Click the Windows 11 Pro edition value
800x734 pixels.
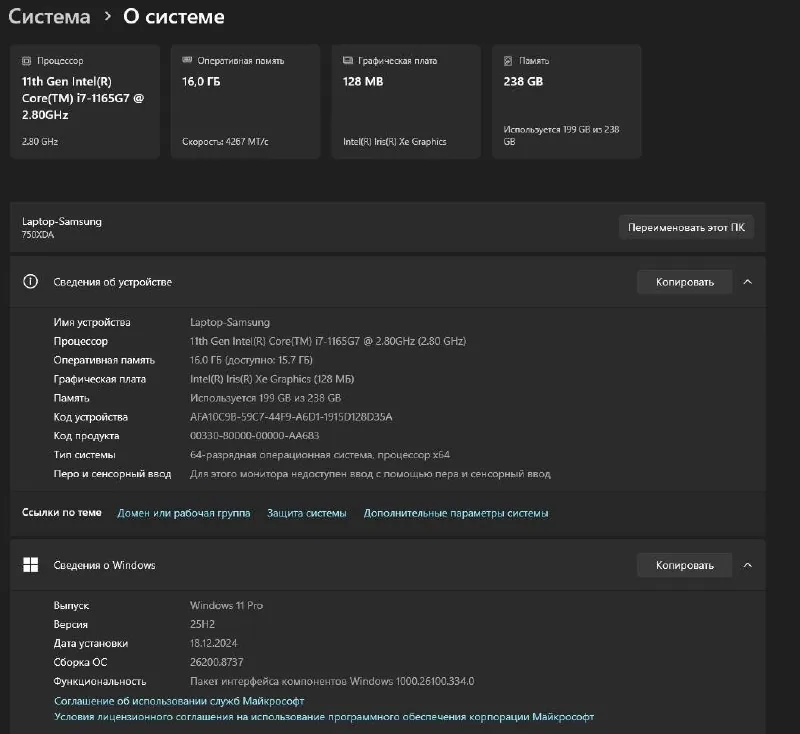[227, 605]
